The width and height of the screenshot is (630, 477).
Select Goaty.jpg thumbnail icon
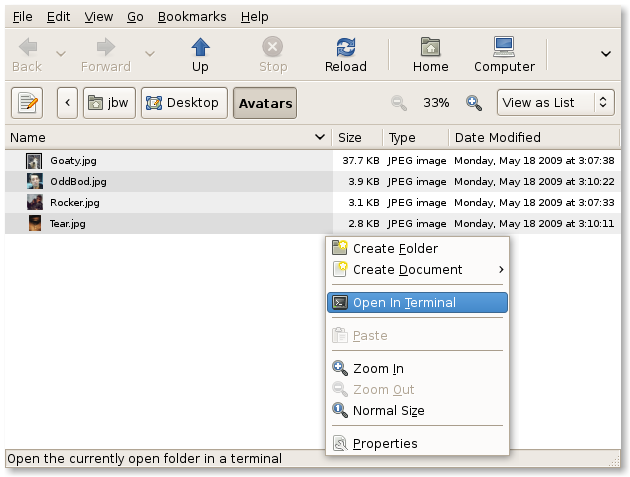pyautogui.click(x=34, y=160)
